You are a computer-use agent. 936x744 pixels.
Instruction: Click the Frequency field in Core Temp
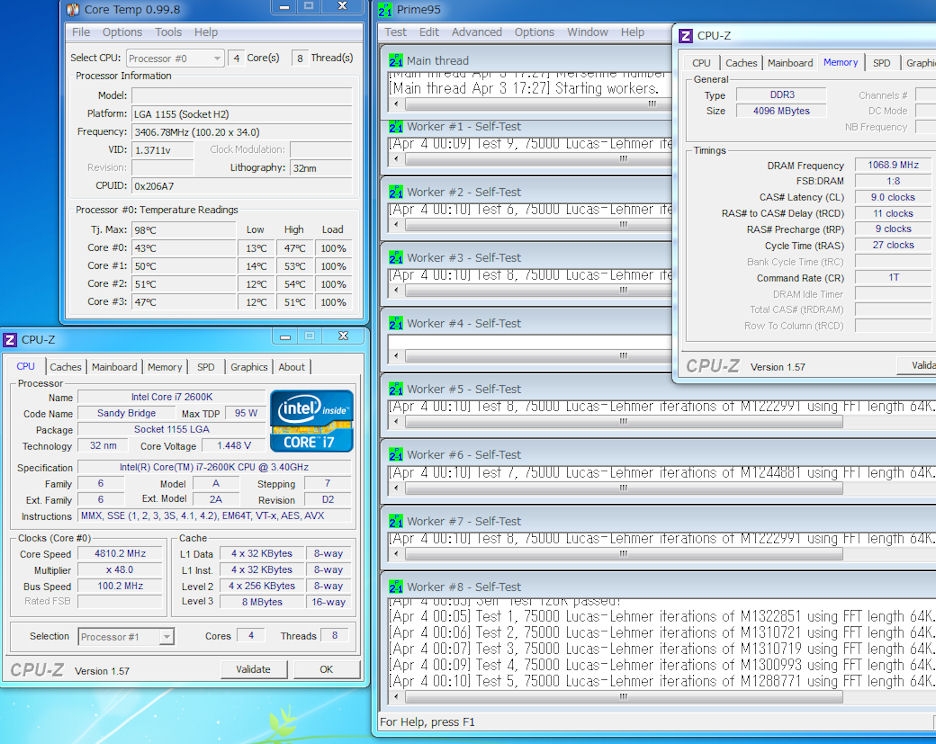tap(242, 132)
